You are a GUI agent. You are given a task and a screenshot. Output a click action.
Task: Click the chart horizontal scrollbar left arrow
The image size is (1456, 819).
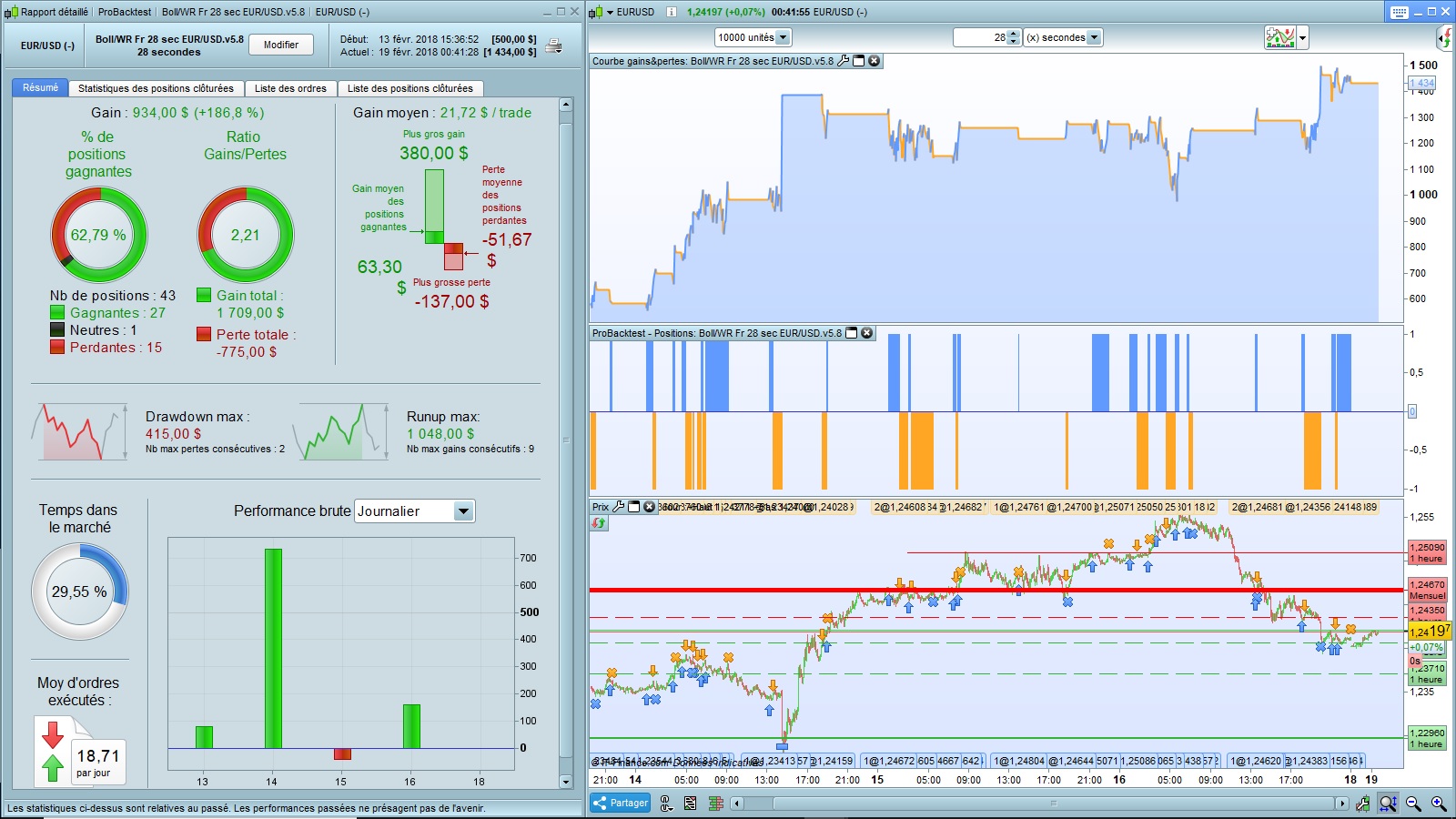click(738, 803)
